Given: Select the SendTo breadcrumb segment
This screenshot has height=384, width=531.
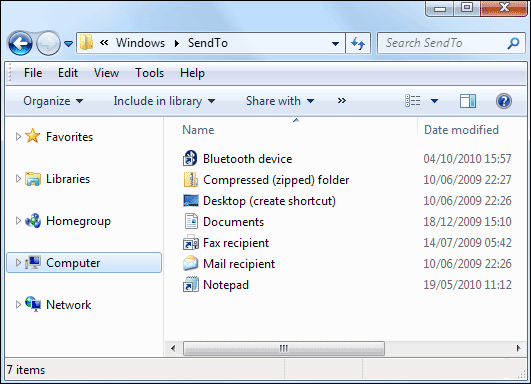Looking at the screenshot, I should (208, 43).
